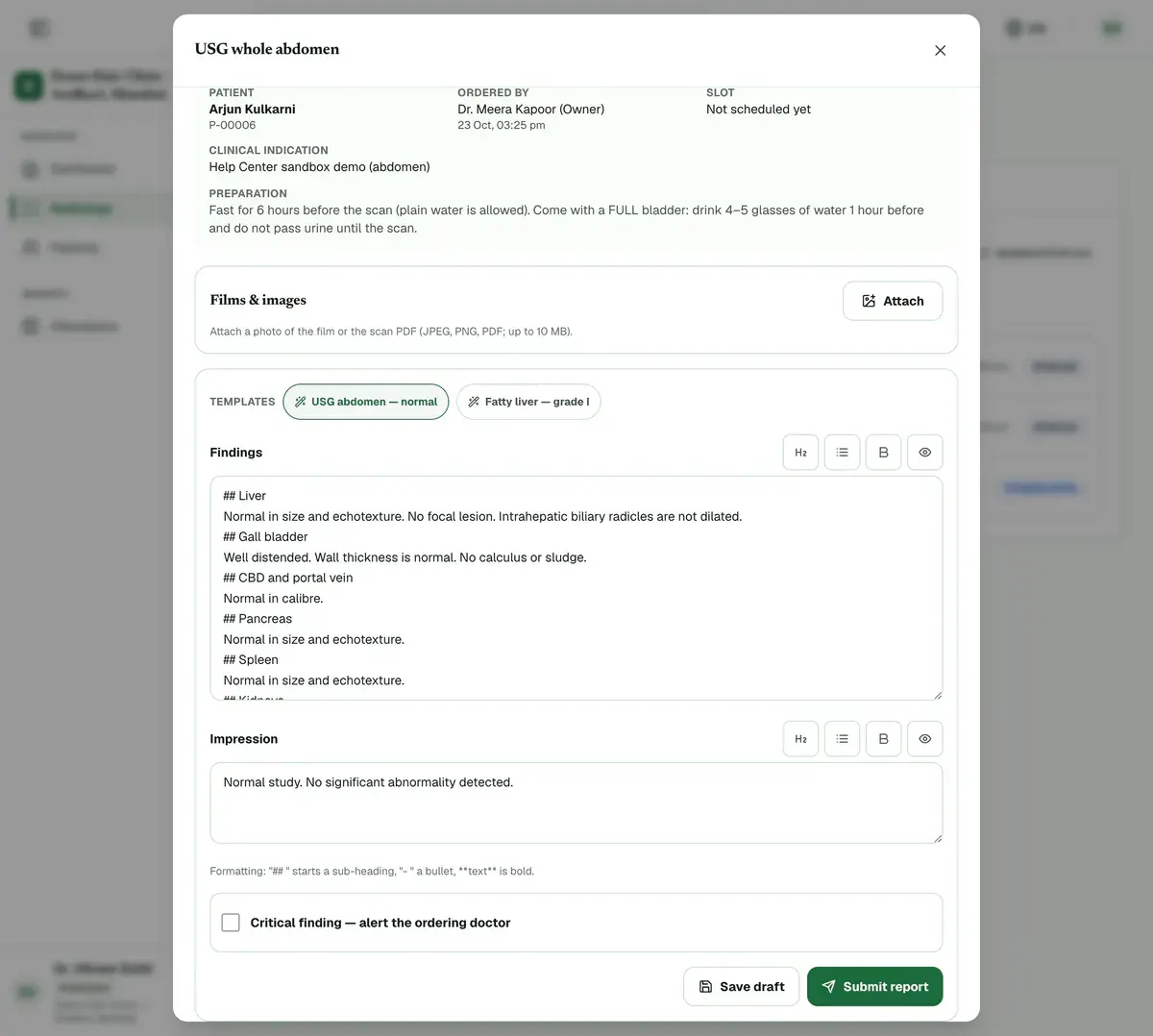Apply the Fatty liver — grade I template
The width and height of the screenshot is (1153, 1036).
[528, 402]
